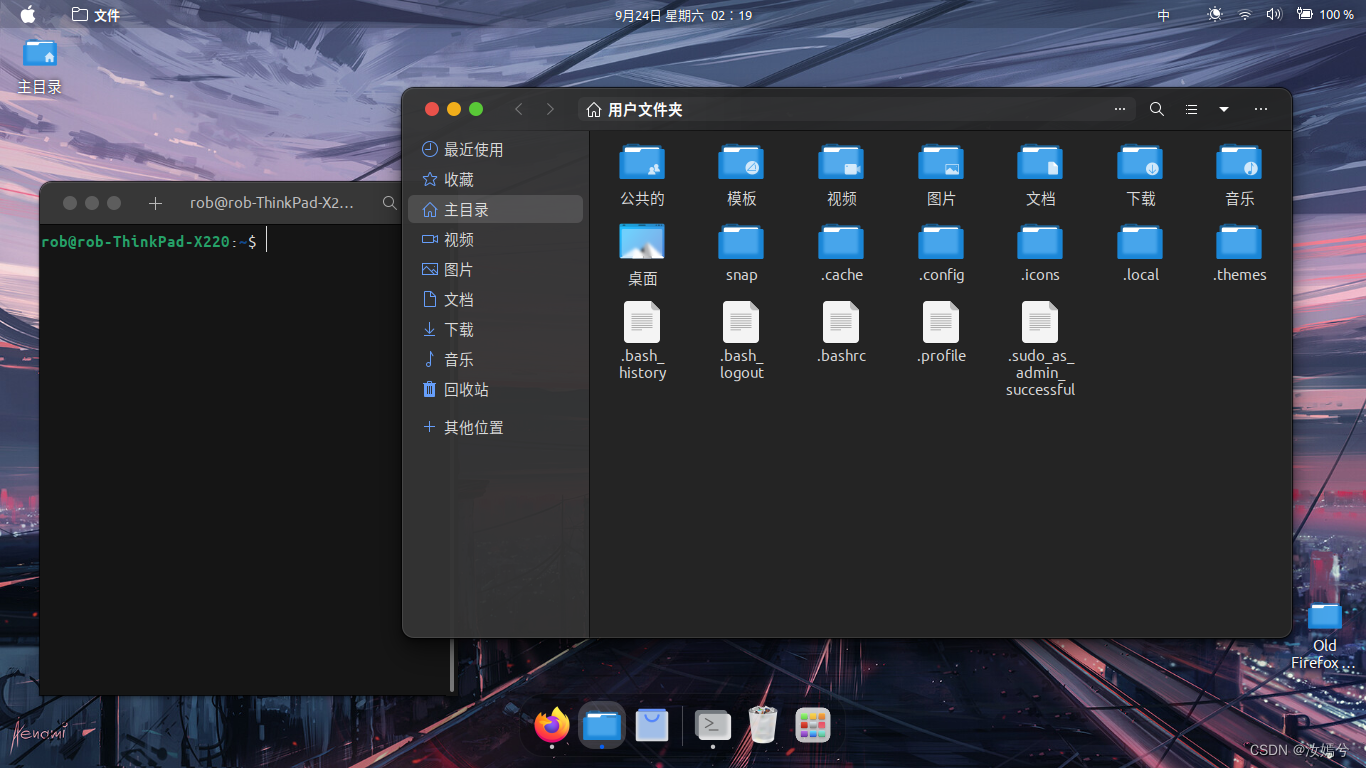The height and width of the screenshot is (768, 1366).
Task: Open input method indicator 中
Action: [1163, 15]
